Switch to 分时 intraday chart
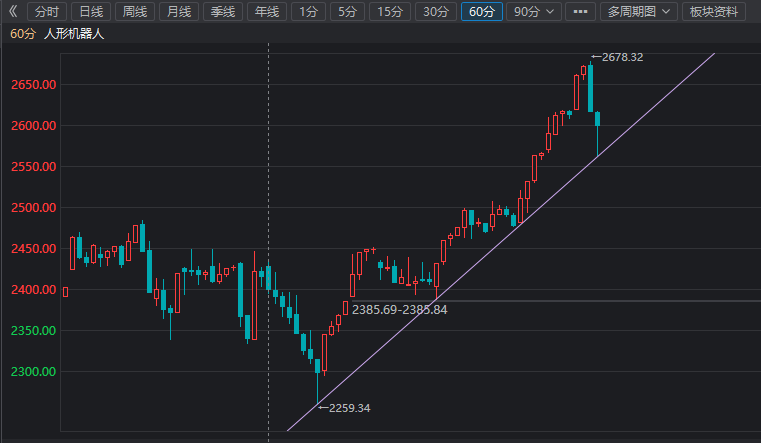This screenshot has height=443, width=761. (x=47, y=12)
